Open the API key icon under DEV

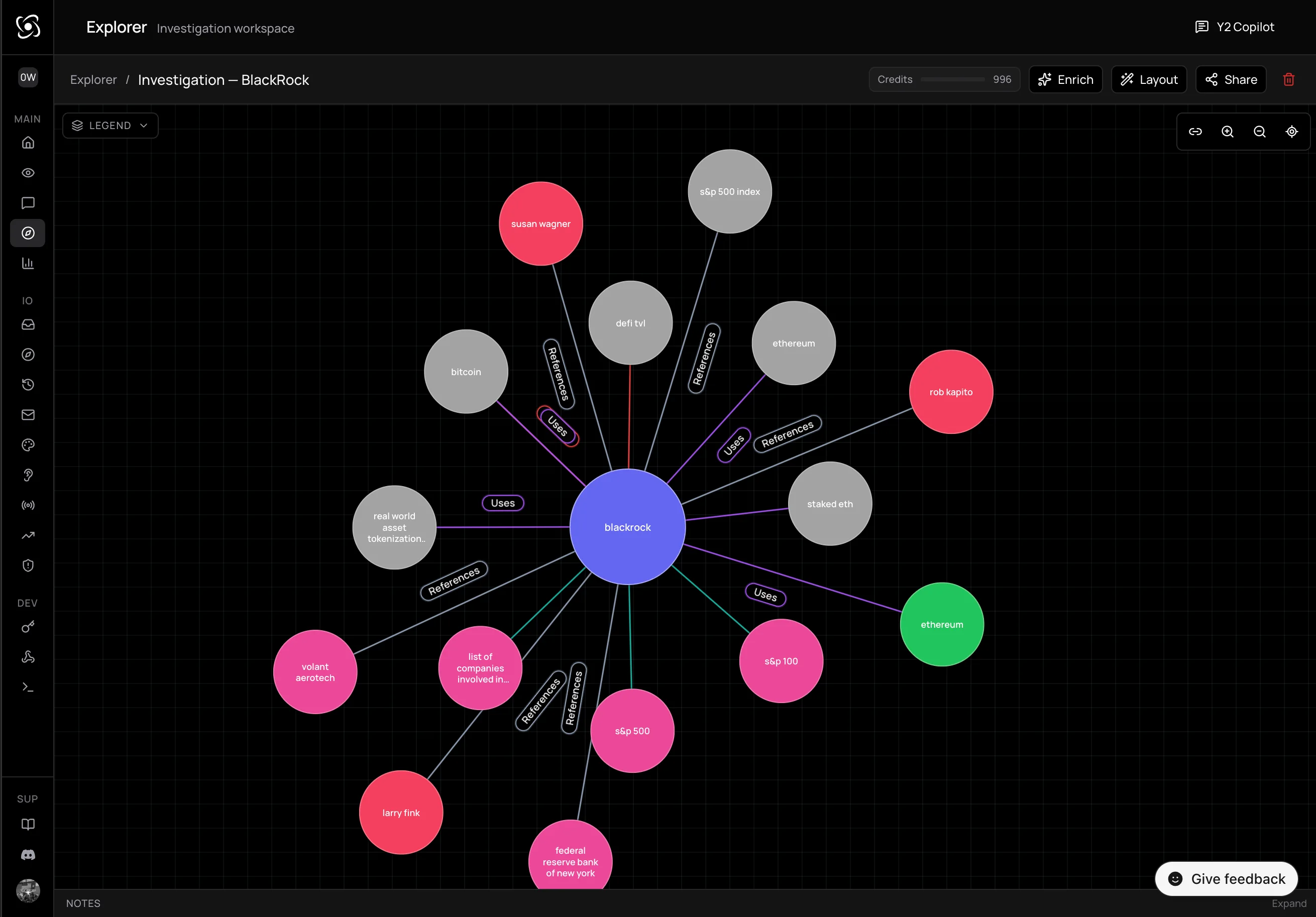[28, 627]
